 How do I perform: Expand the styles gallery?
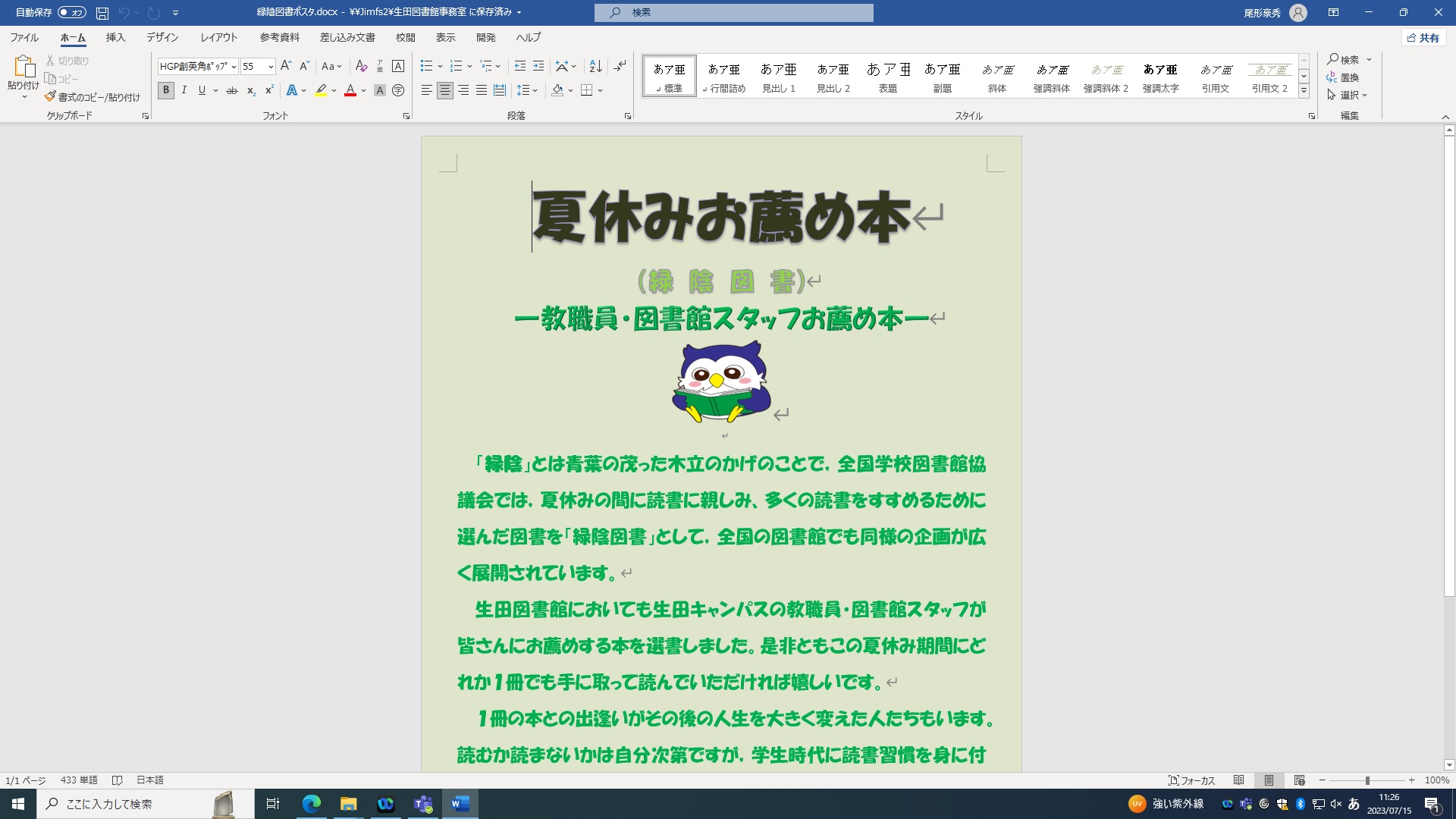pos(1304,91)
